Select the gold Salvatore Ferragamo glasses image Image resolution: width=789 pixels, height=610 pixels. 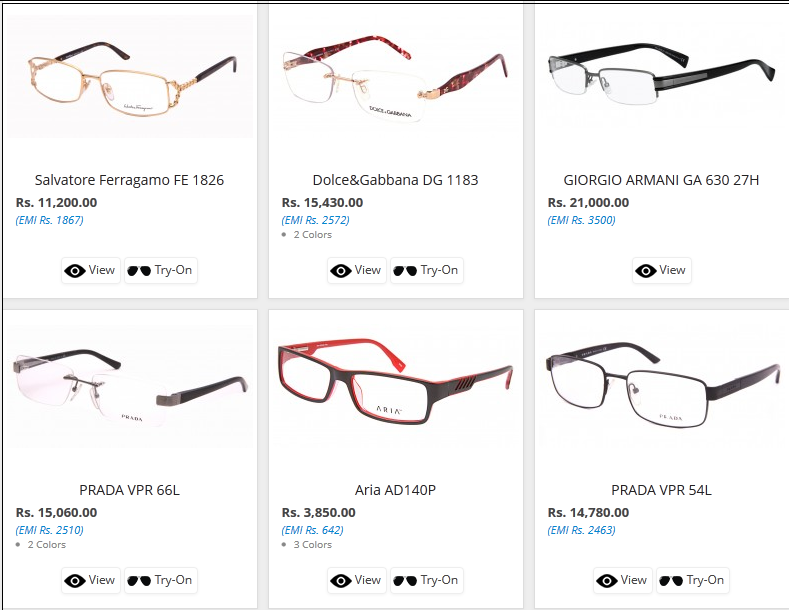[x=130, y=78]
